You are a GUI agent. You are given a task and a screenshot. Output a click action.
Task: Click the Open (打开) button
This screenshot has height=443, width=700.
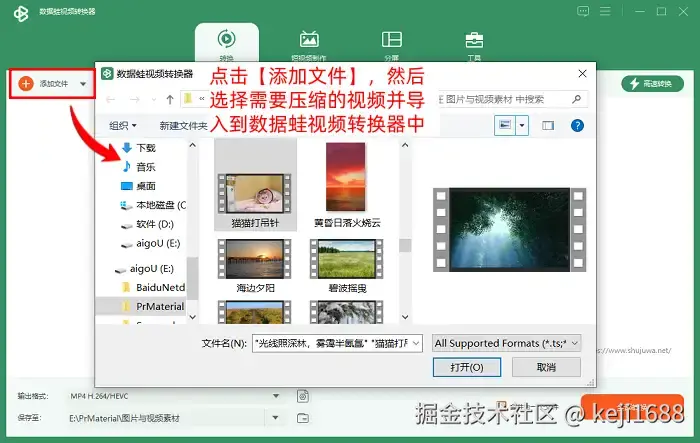(467, 367)
